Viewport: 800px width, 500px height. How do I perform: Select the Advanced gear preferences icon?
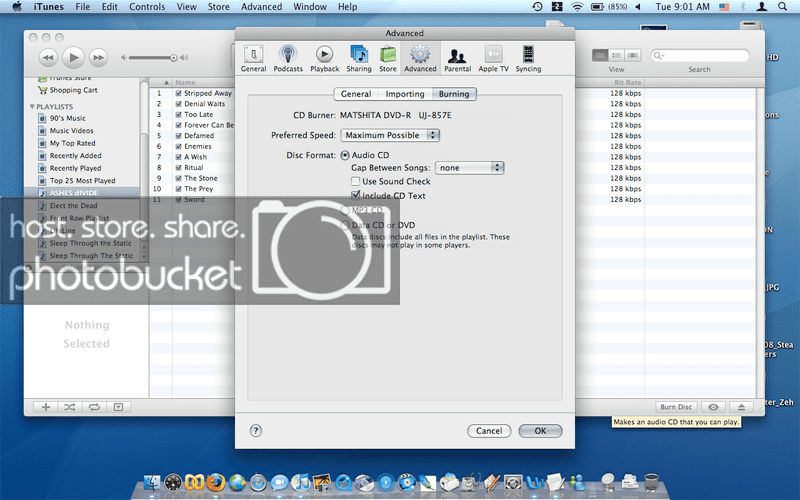point(420,59)
